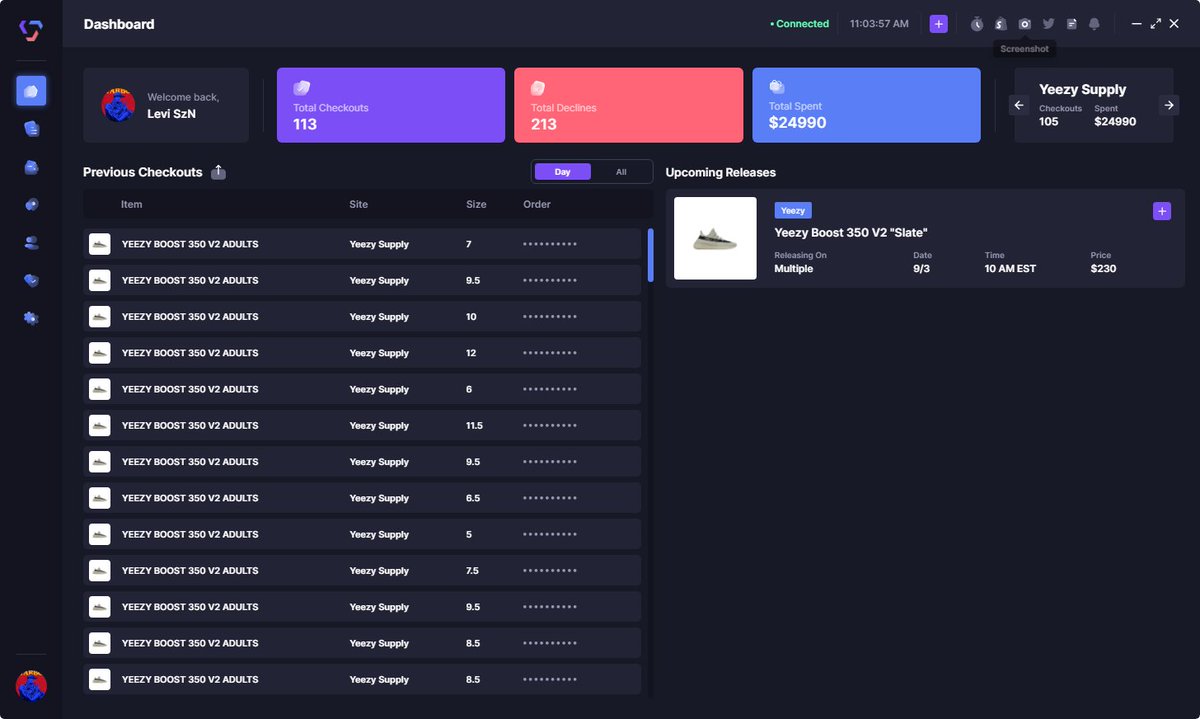
Task: Click the Size column header
Action: click(x=476, y=204)
